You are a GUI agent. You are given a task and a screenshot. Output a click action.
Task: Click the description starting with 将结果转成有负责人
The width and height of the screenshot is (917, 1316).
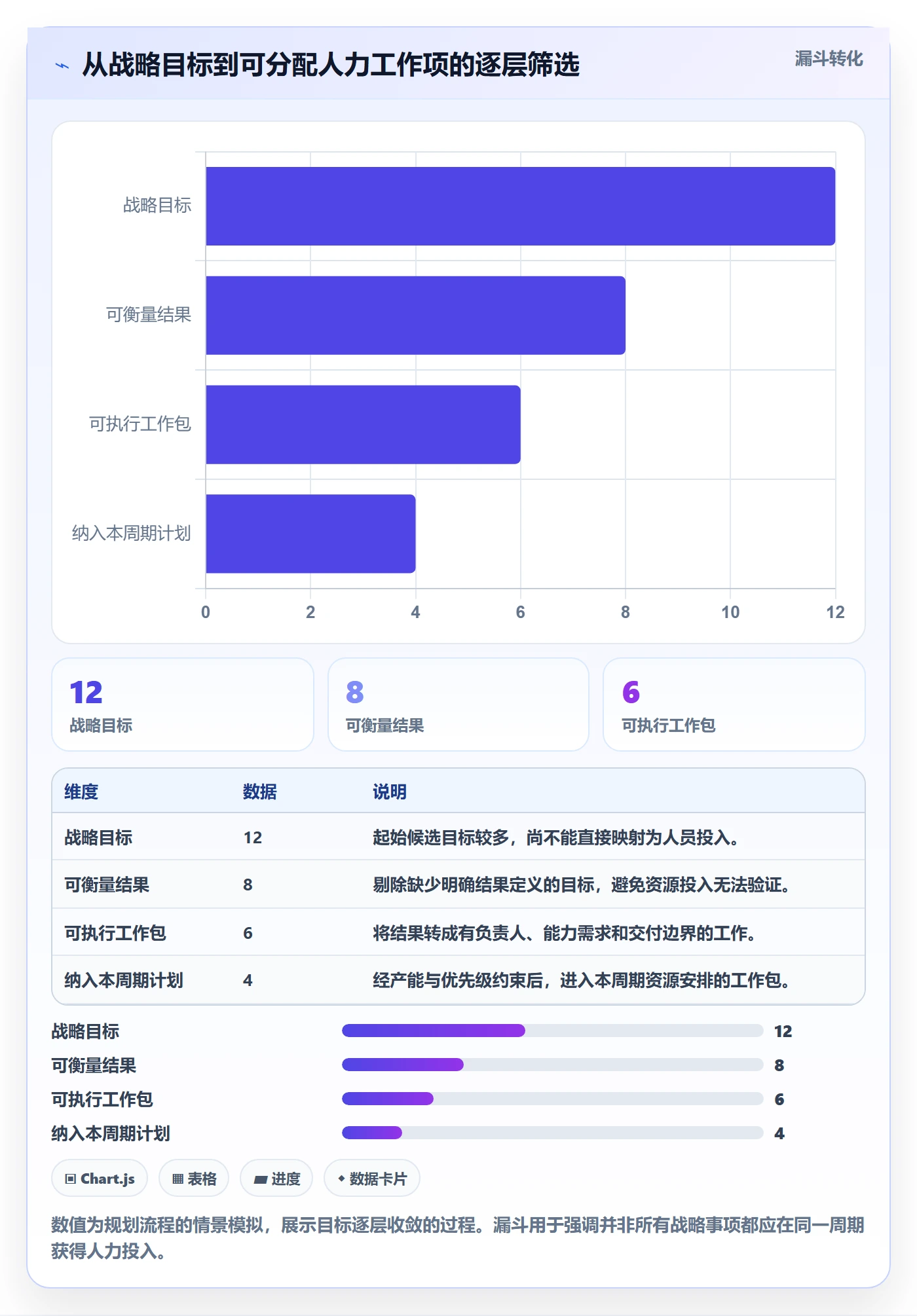click(x=565, y=933)
